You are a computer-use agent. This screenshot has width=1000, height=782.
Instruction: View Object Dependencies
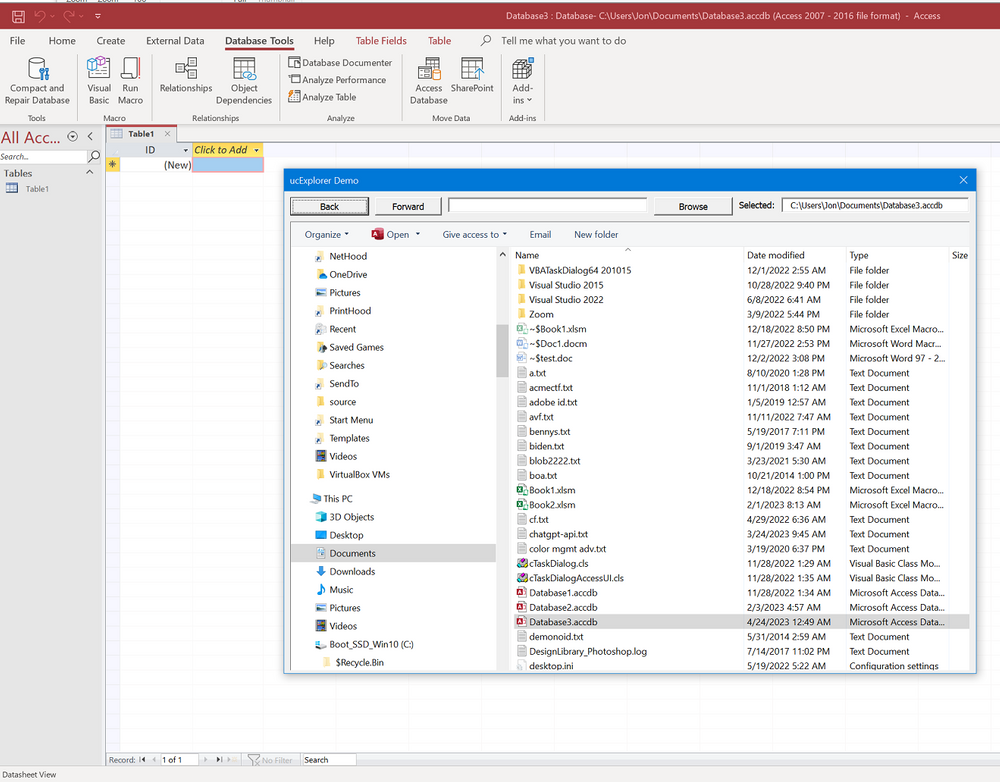(243, 80)
